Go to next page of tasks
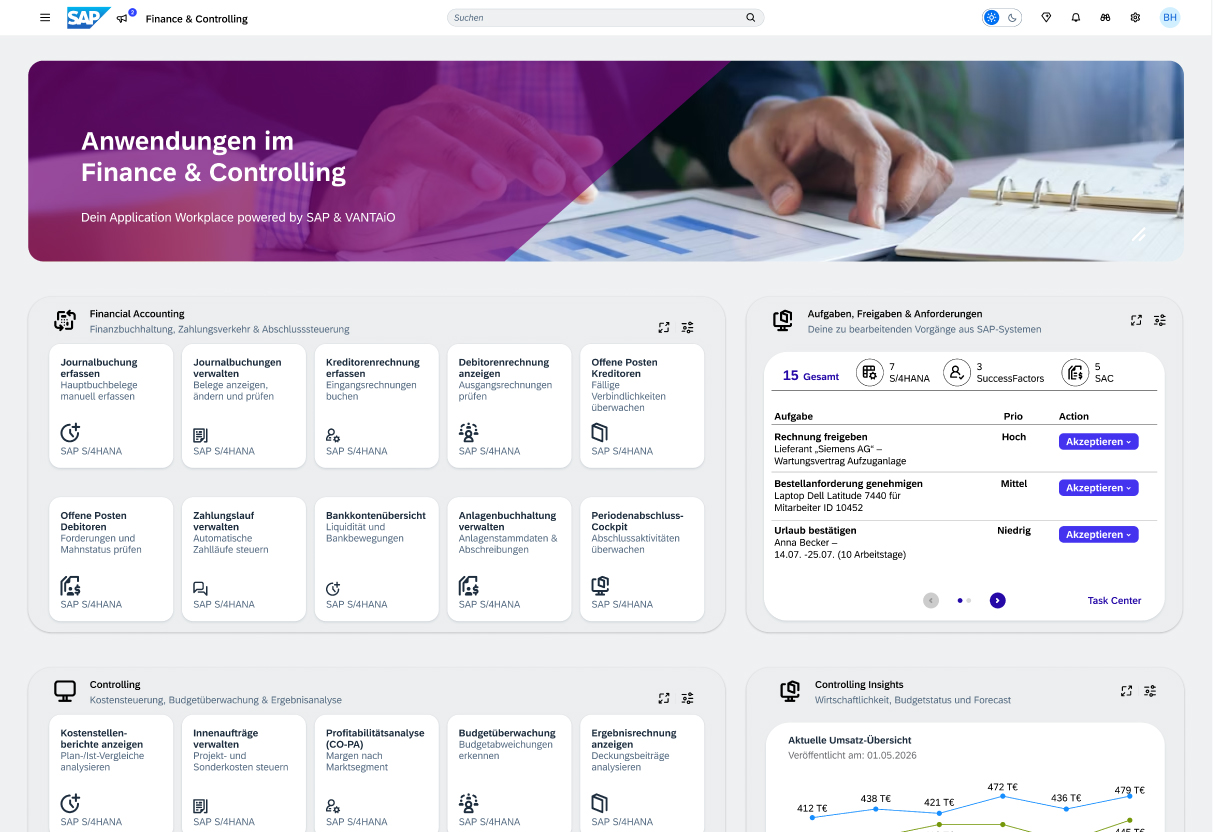This screenshot has width=1213, height=832. 997,601
